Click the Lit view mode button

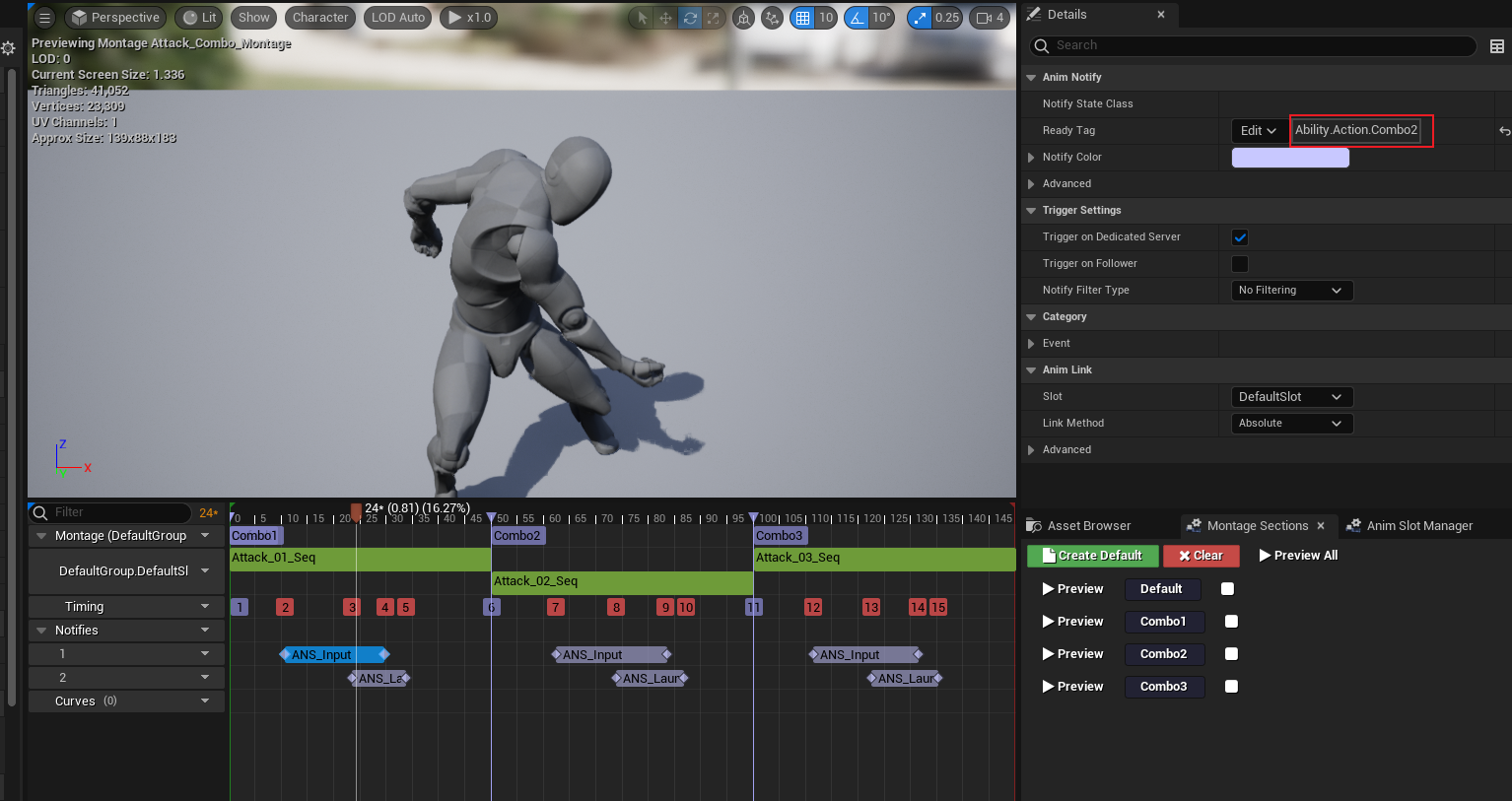200,18
